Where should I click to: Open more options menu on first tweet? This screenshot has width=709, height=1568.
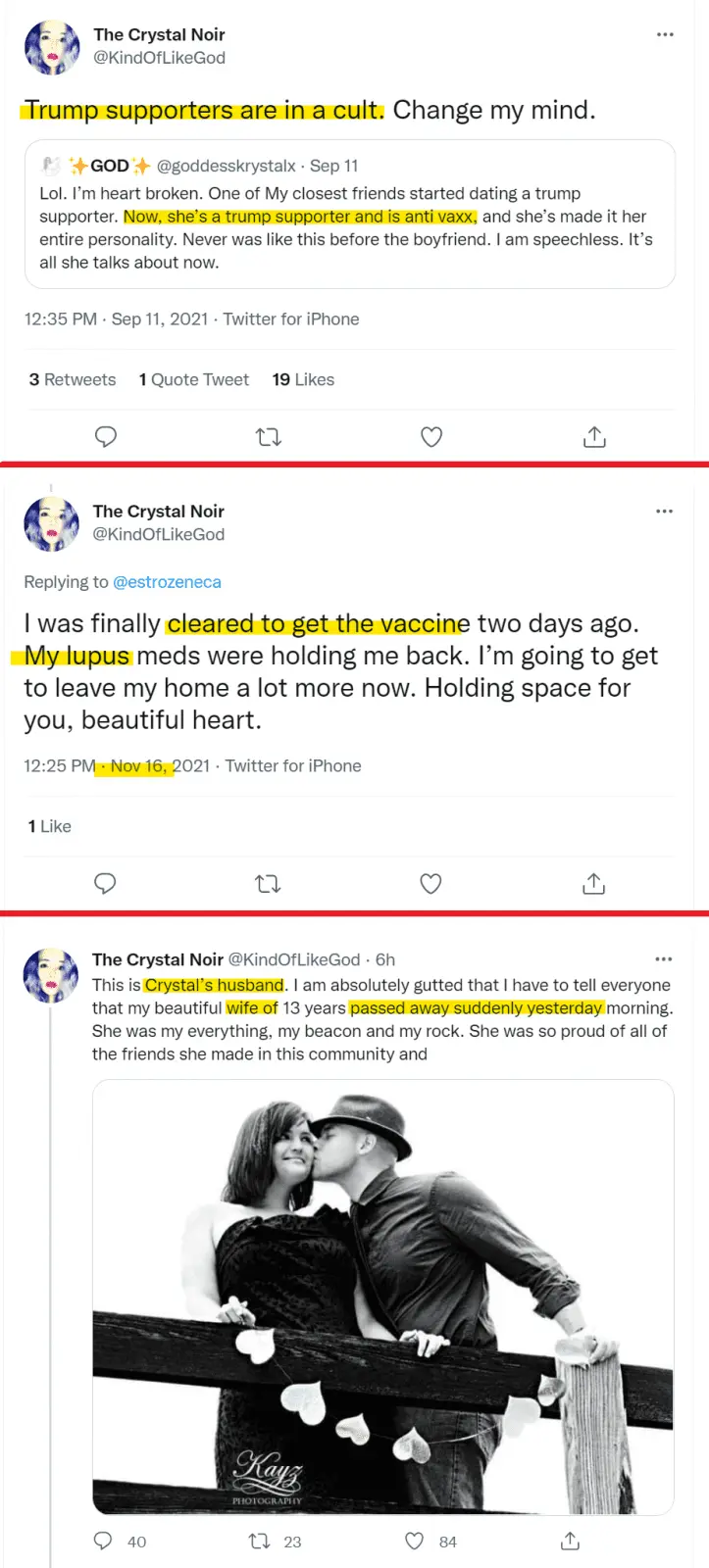pyautogui.click(x=665, y=34)
